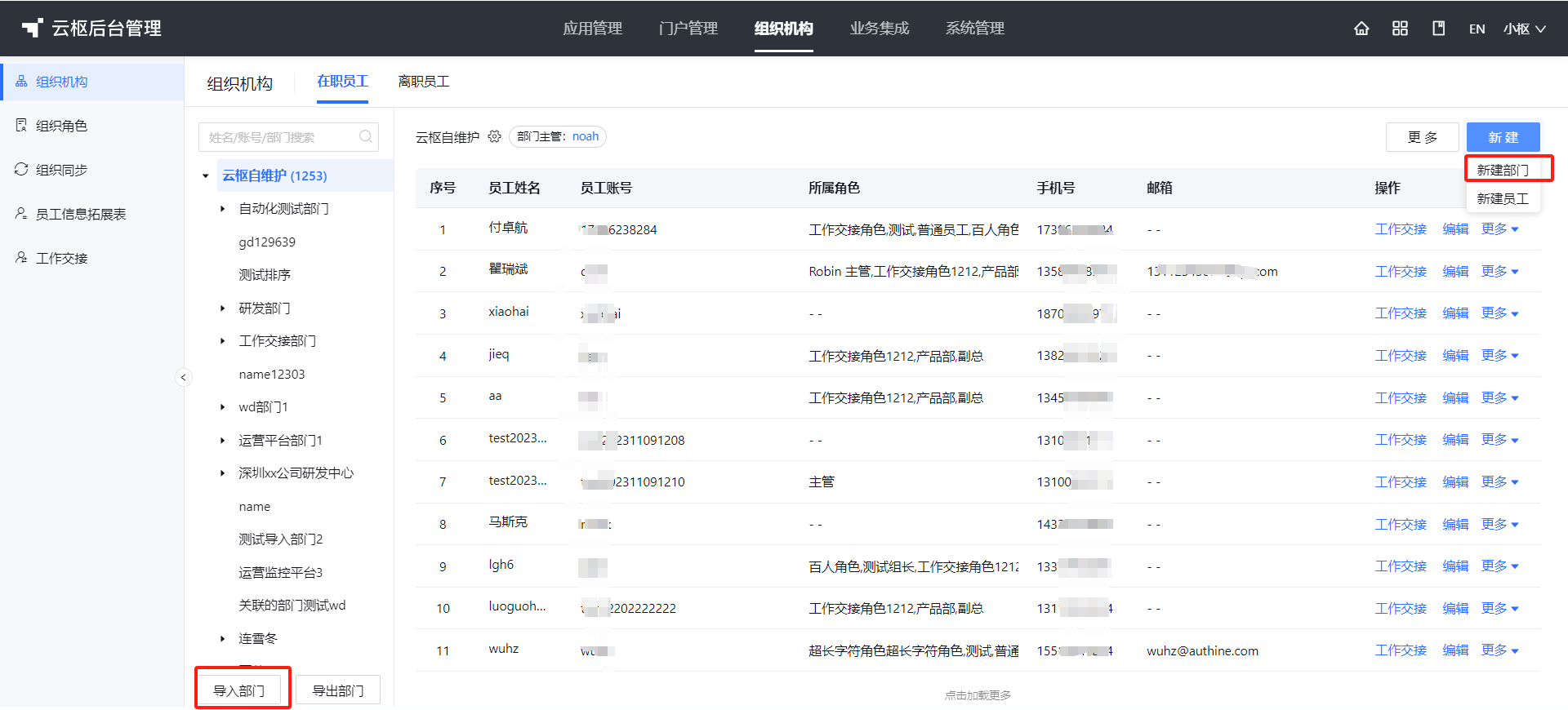1568x710 pixels.
Task: Open department settings gear next to 云枢自维护
Action: coord(494,136)
